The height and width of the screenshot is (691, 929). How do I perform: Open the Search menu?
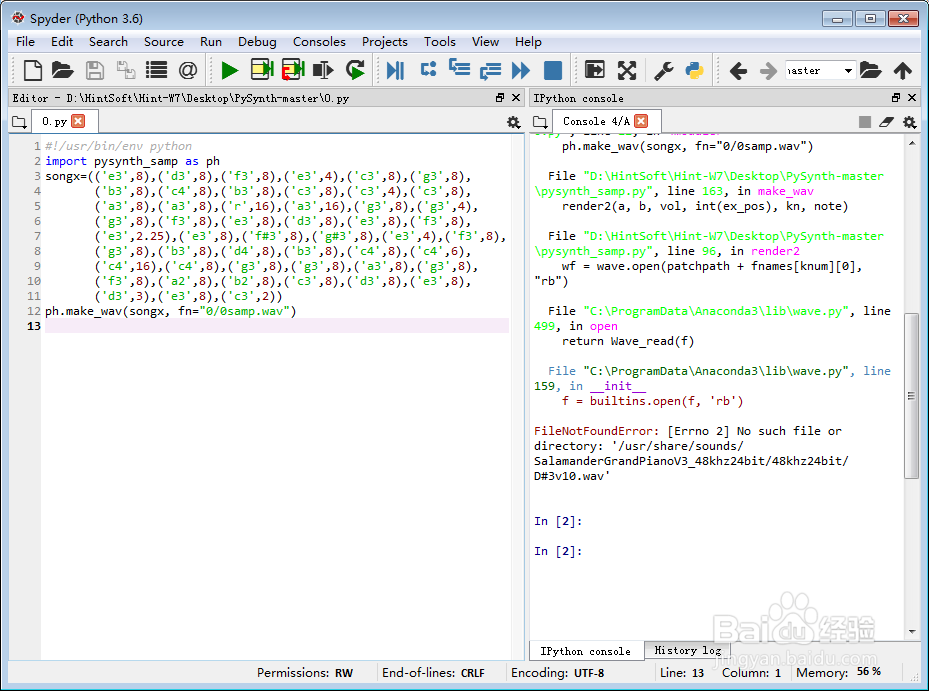[108, 41]
